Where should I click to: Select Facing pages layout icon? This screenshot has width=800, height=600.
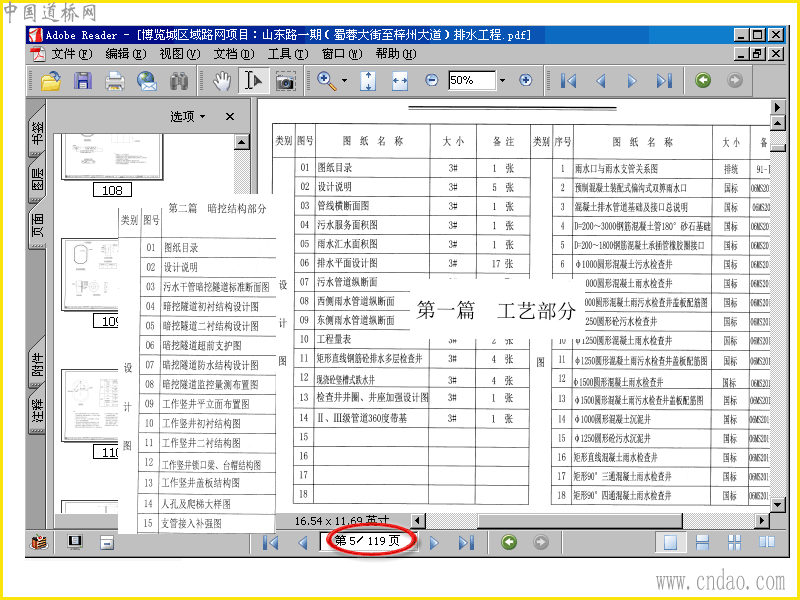(766, 542)
